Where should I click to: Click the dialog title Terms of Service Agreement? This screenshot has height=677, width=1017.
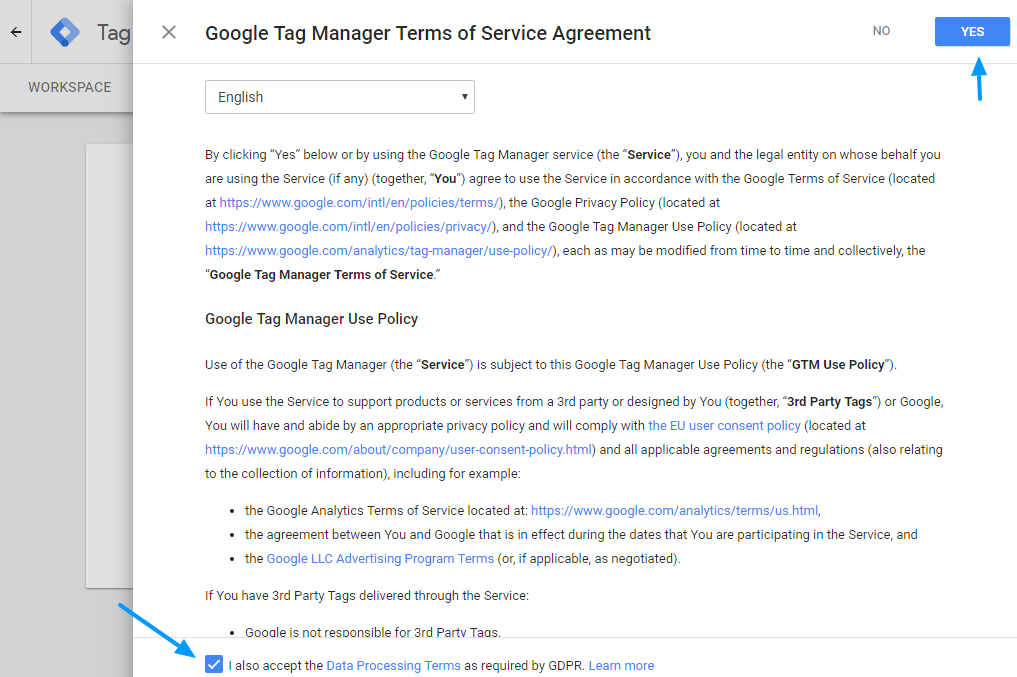click(427, 33)
